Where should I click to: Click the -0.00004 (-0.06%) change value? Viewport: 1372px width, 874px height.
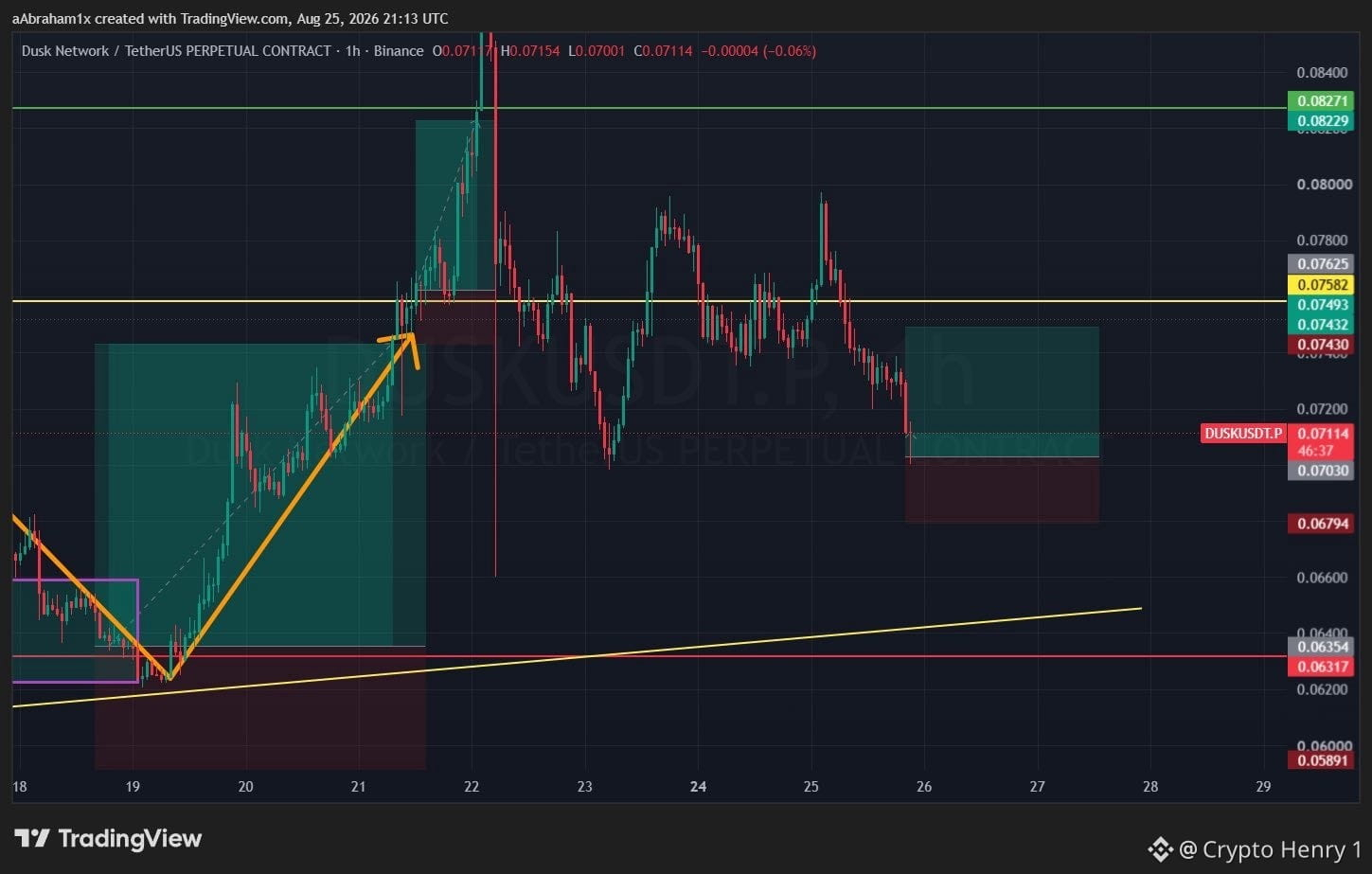click(758, 51)
